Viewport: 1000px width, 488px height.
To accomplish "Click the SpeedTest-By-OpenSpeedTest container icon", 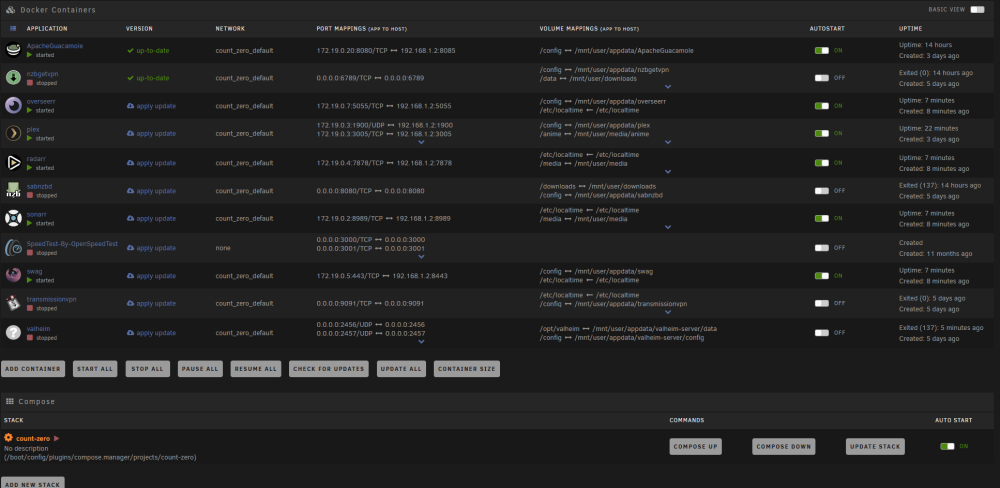I will click(x=13, y=248).
